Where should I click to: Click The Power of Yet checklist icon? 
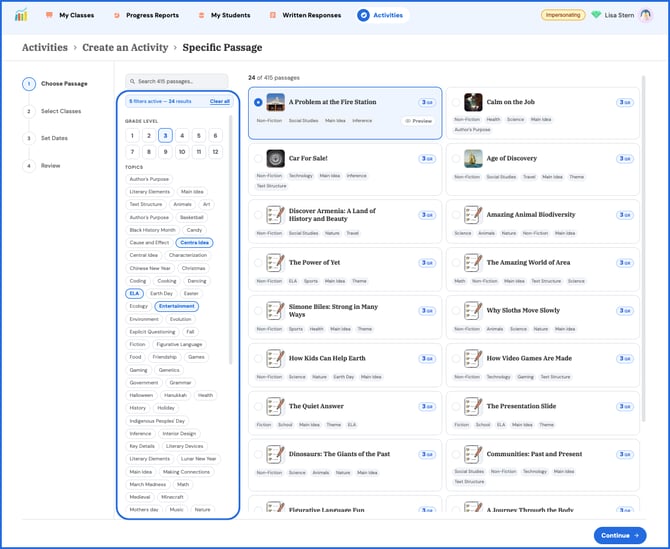(276, 263)
